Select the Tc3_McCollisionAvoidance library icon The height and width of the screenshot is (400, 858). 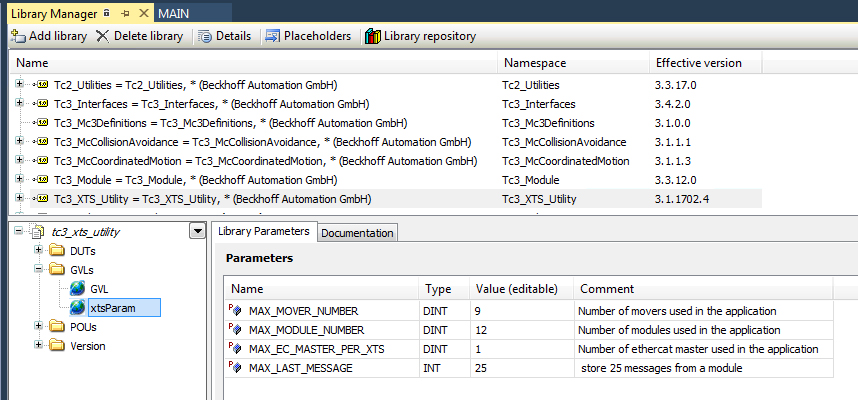(x=41, y=142)
